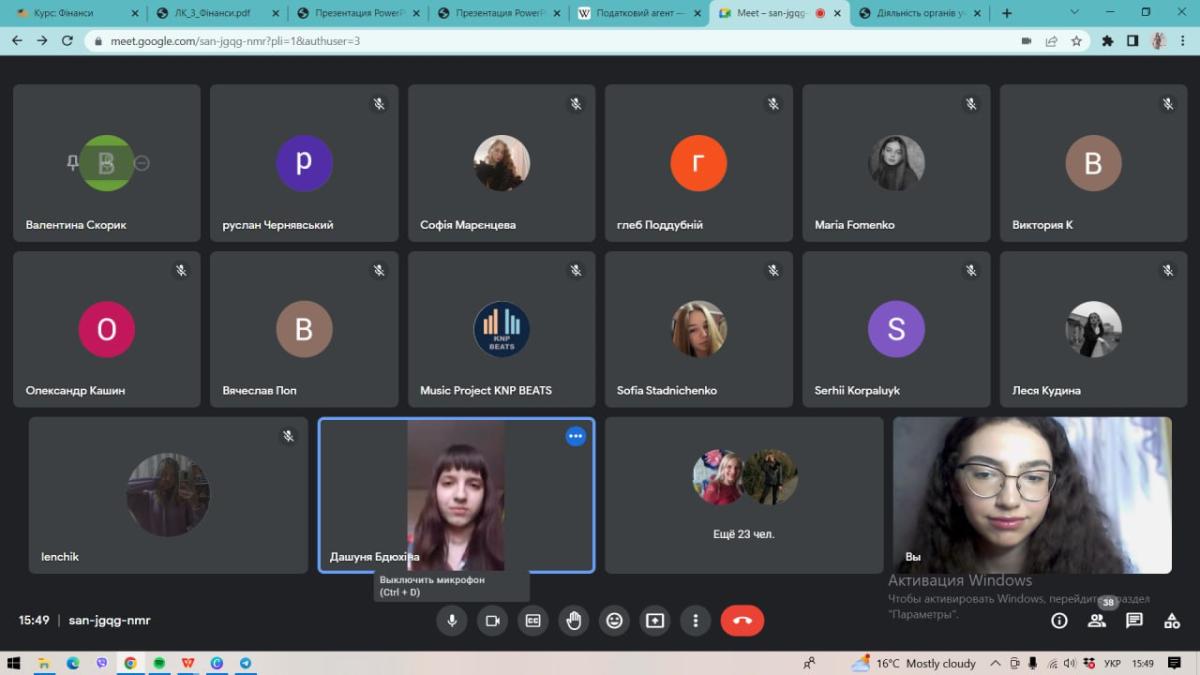The height and width of the screenshot is (675, 1200).
Task: Open Viber from taskbar
Action: point(101,663)
